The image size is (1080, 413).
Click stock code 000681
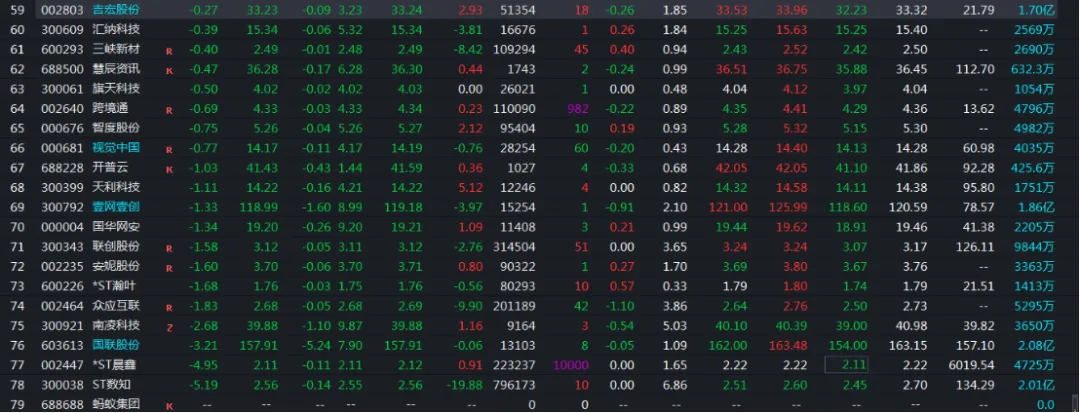62,148
